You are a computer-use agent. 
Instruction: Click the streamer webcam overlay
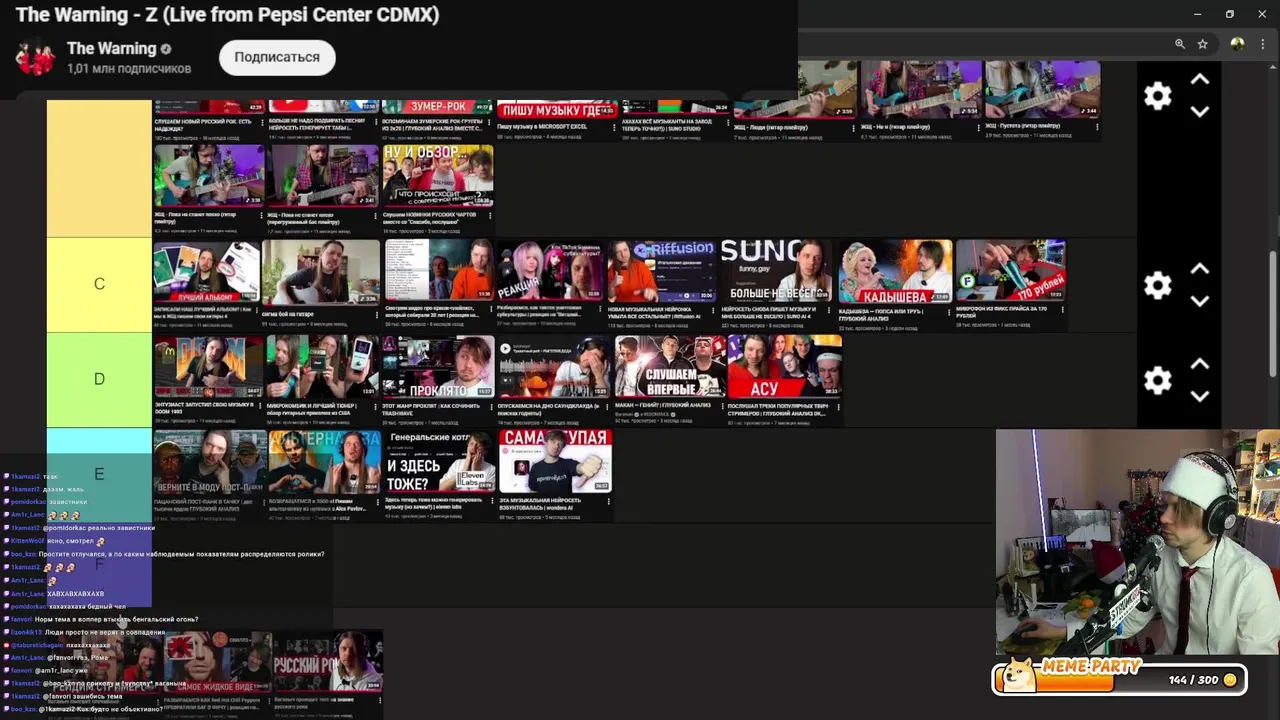coord(1138,543)
